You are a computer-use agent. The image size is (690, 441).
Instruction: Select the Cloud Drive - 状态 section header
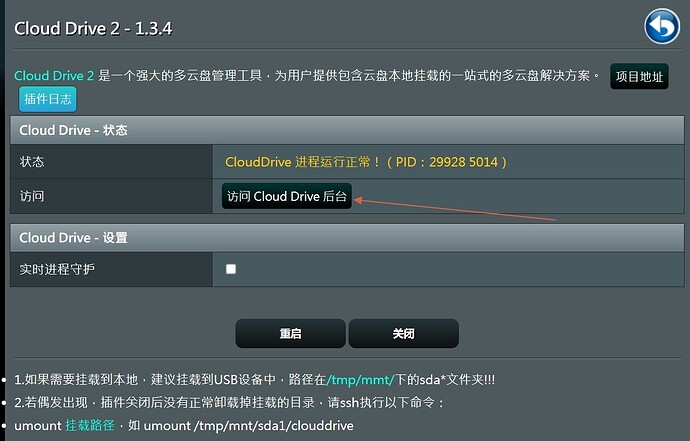click(347, 130)
